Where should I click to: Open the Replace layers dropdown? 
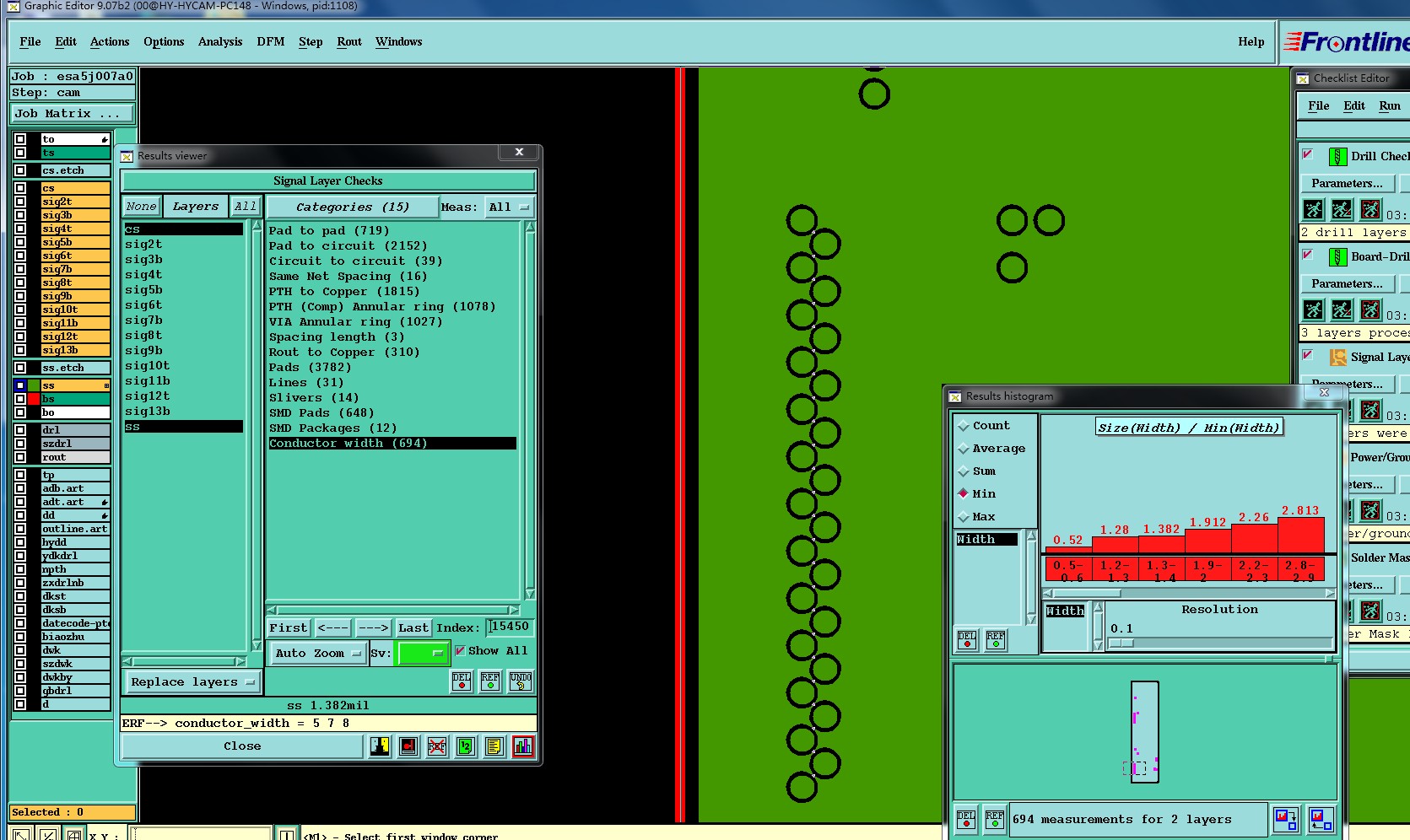(192, 681)
